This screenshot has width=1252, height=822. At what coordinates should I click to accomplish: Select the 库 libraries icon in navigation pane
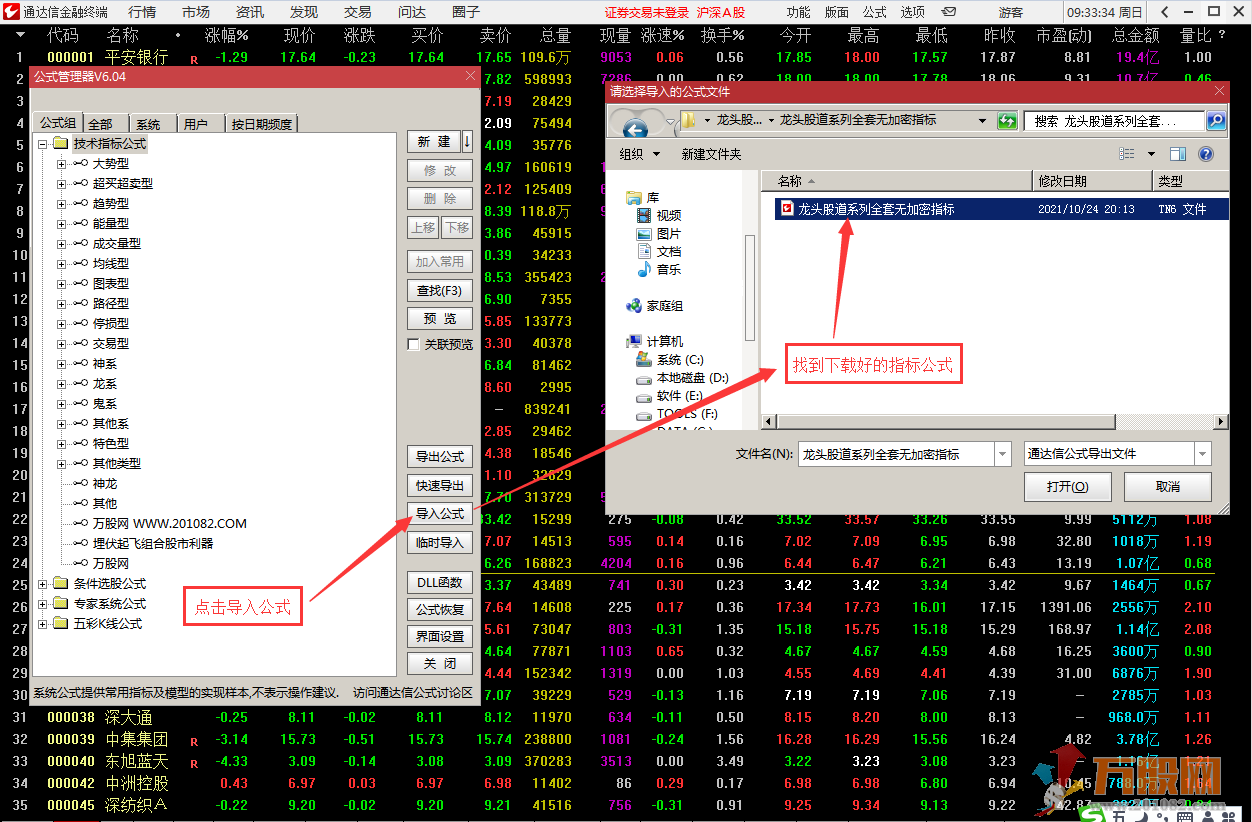pos(633,198)
